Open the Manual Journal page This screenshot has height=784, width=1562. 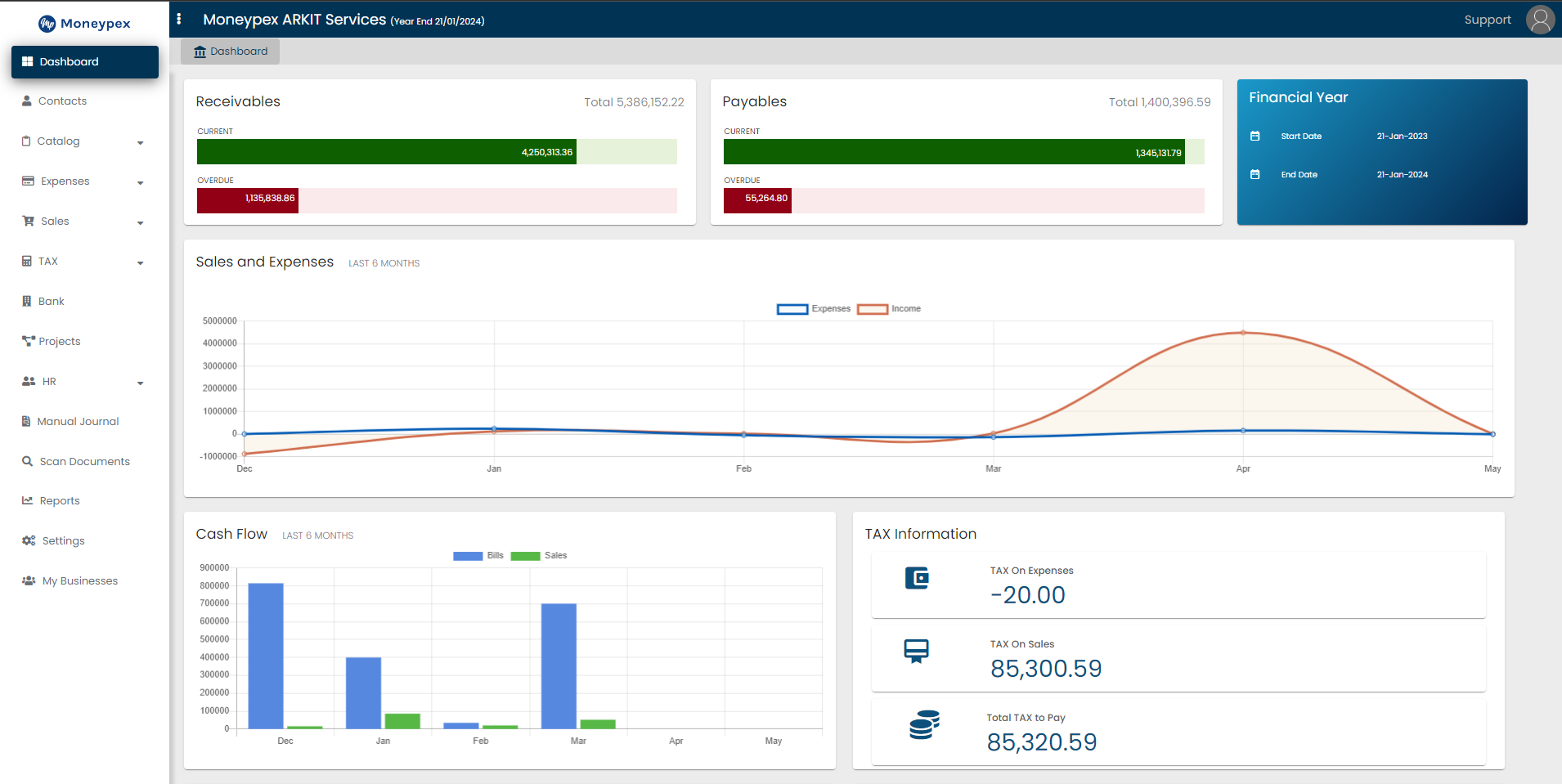[78, 421]
